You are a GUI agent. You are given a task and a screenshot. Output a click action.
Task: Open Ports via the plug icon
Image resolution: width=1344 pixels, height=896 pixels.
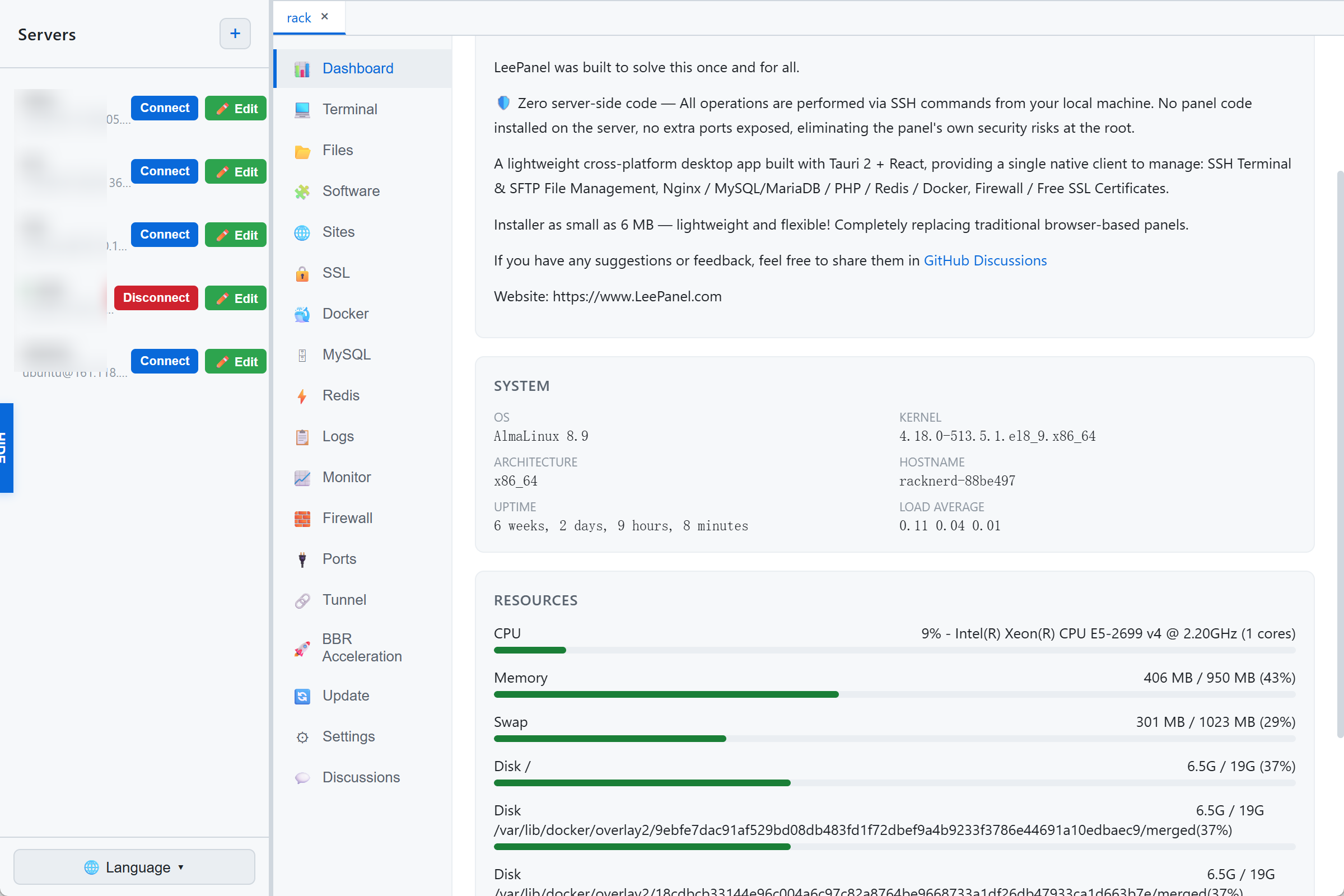[x=302, y=559]
